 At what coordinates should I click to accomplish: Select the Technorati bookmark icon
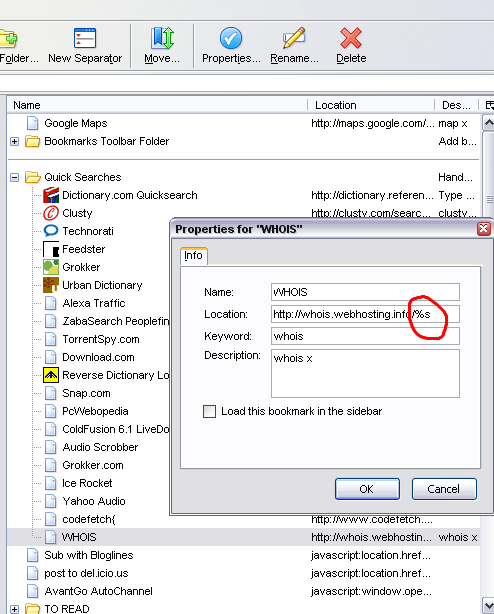click(50, 231)
